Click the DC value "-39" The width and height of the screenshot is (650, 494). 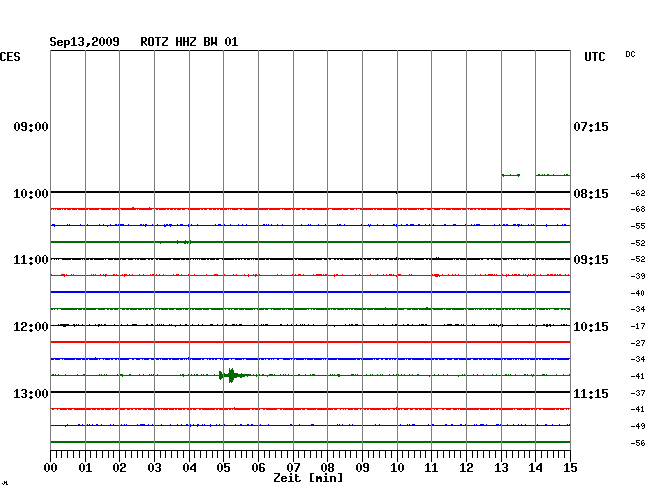[638, 276]
